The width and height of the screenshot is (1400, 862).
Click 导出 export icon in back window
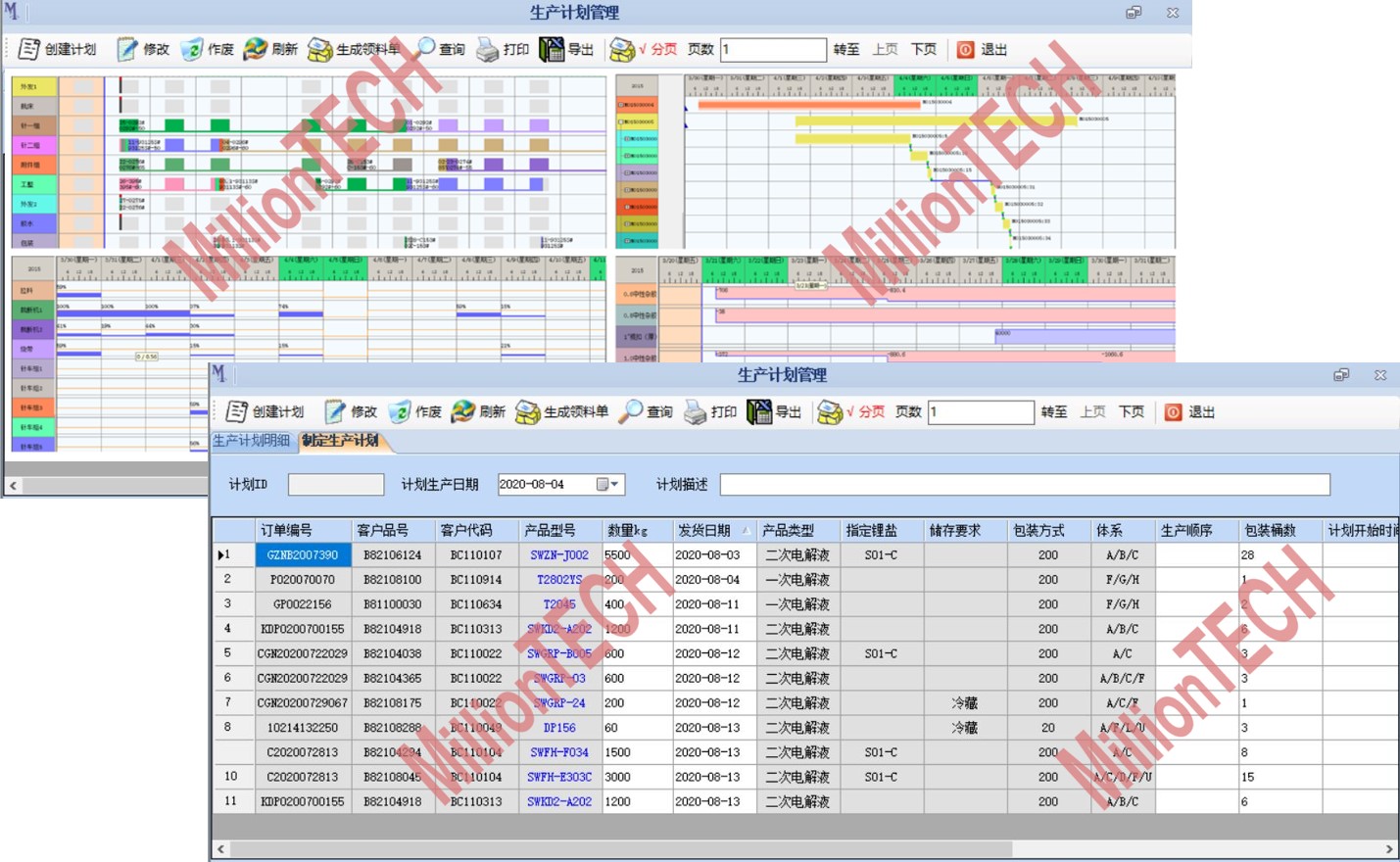[x=551, y=49]
